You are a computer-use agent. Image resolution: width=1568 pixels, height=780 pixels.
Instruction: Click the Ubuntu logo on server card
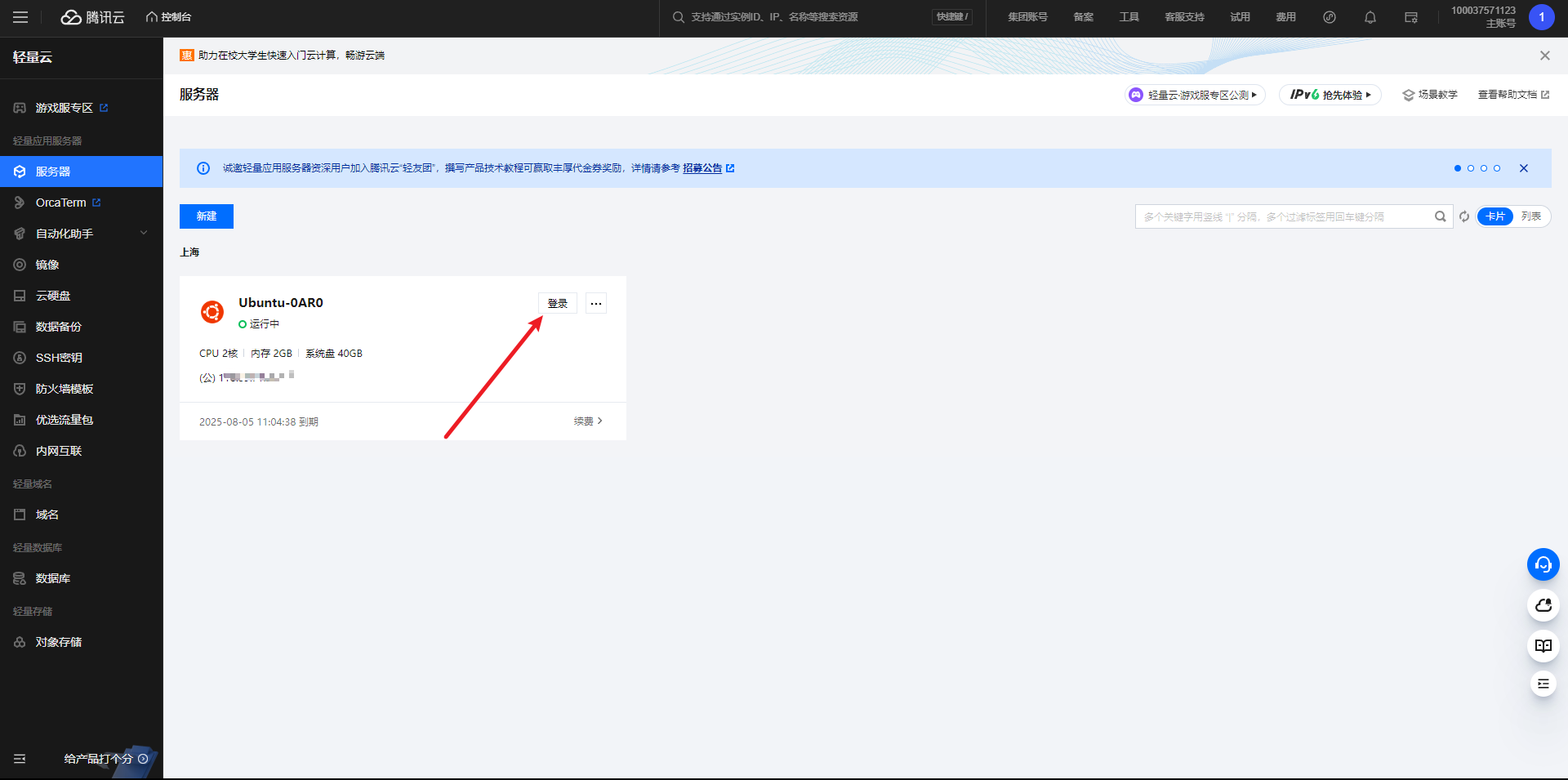click(212, 311)
